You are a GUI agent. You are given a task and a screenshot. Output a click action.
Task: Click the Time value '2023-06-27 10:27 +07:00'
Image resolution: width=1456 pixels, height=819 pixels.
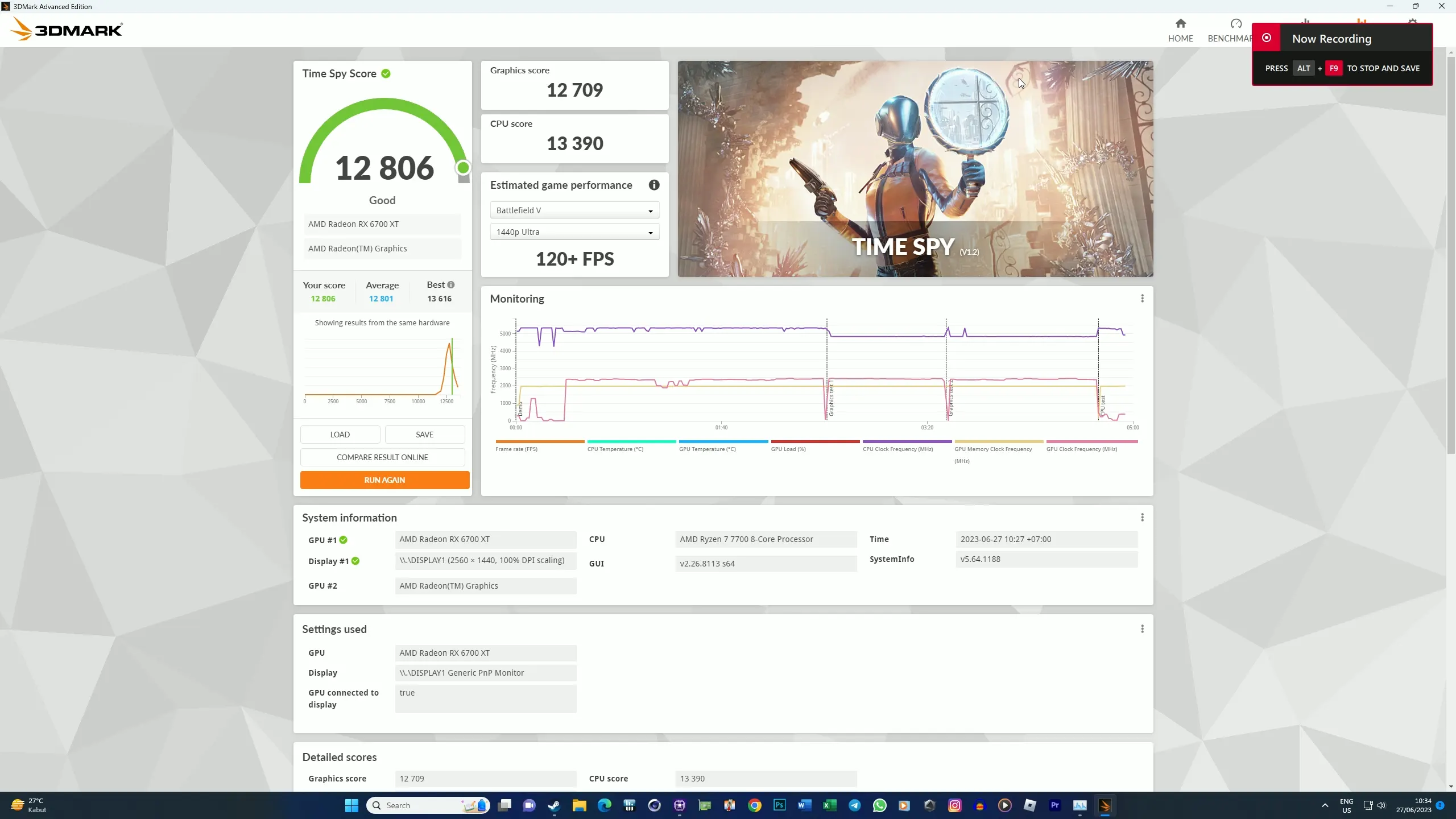pyautogui.click(x=1046, y=539)
